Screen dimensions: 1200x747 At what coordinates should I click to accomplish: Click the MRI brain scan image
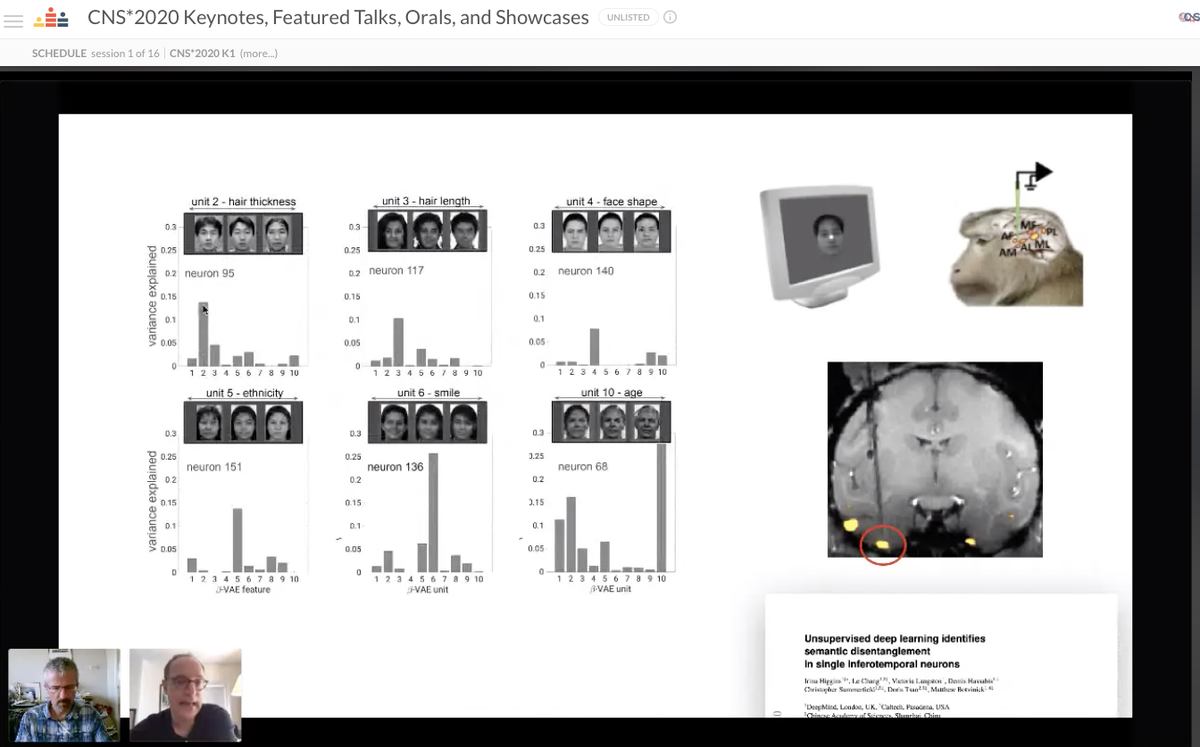point(935,459)
